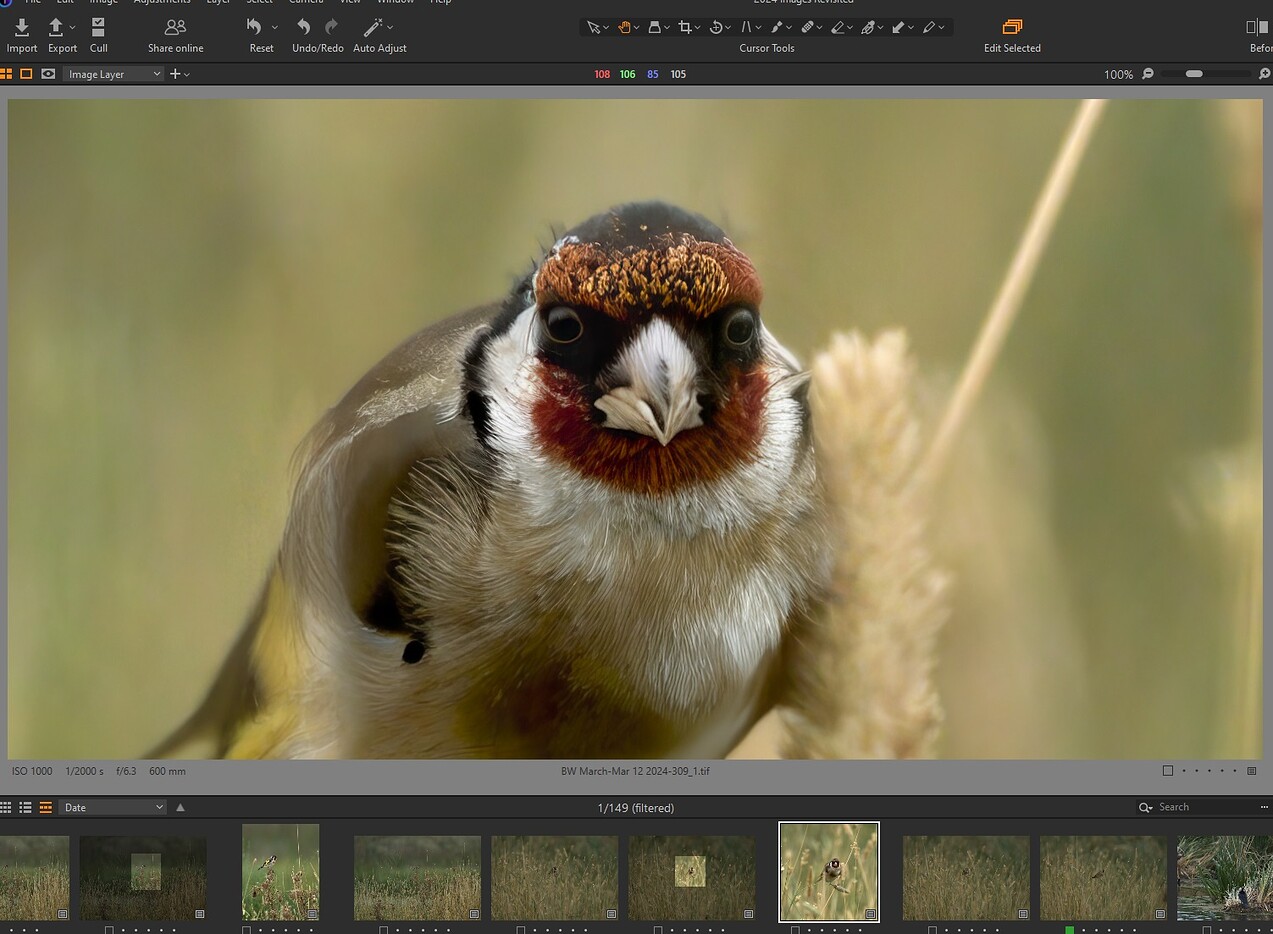This screenshot has width=1273, height=934.
Task: Activate the Erase mask tool
Action: click(840, 27)
